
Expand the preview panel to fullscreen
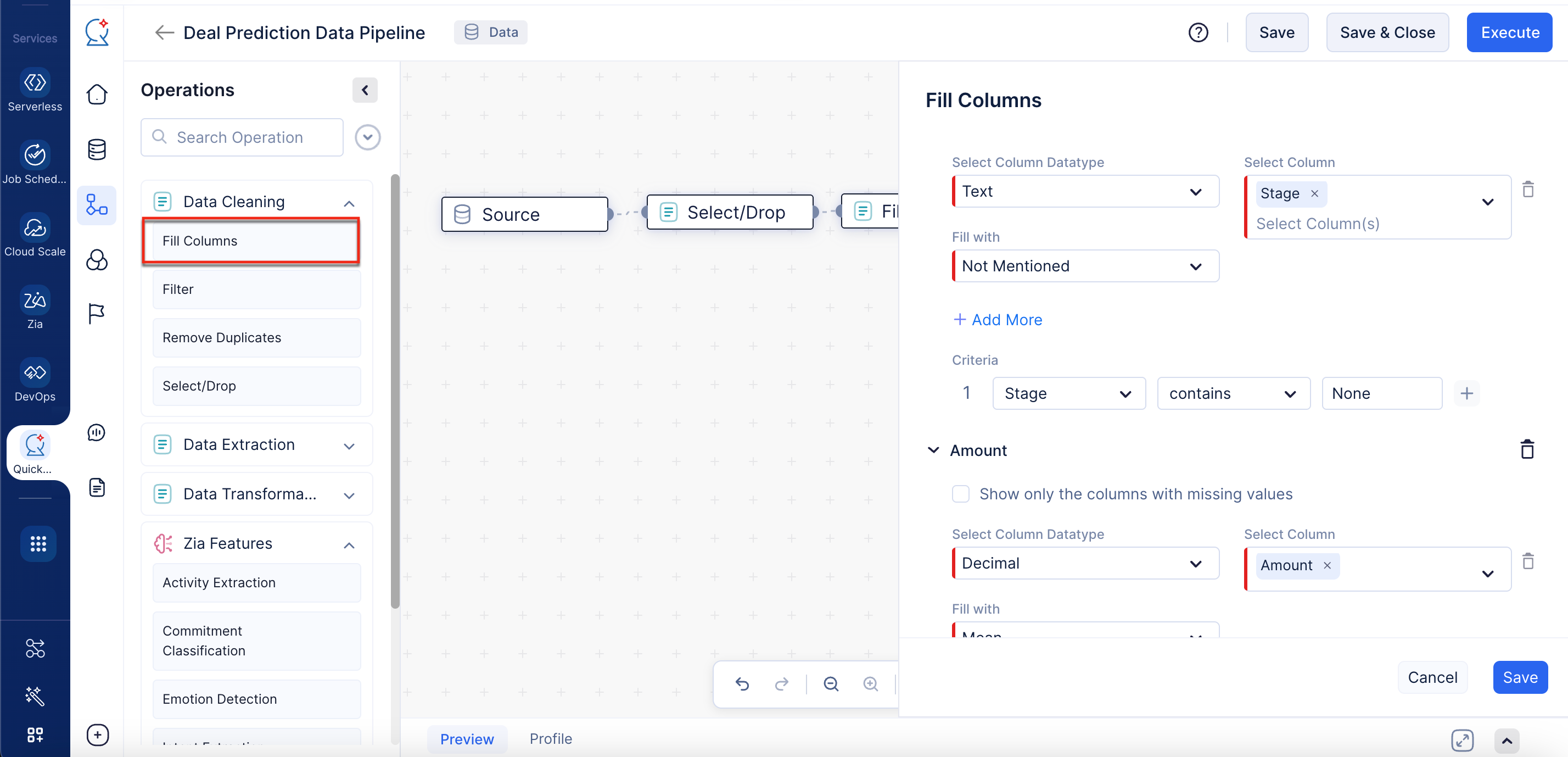[1462, 740]
